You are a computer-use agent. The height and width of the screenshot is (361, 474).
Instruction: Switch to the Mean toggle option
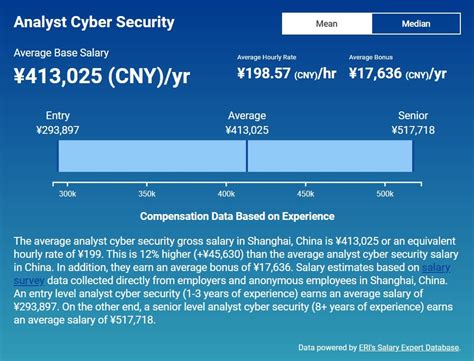pyautogui.click(x=327, y=24)
